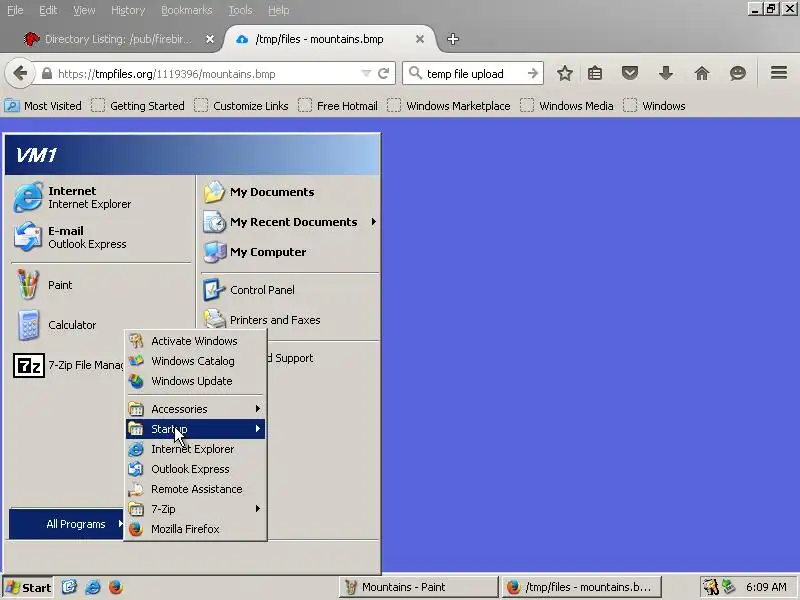Open a new tab with plus button
This screenshot has width=800, height=600.
(453, 39)
